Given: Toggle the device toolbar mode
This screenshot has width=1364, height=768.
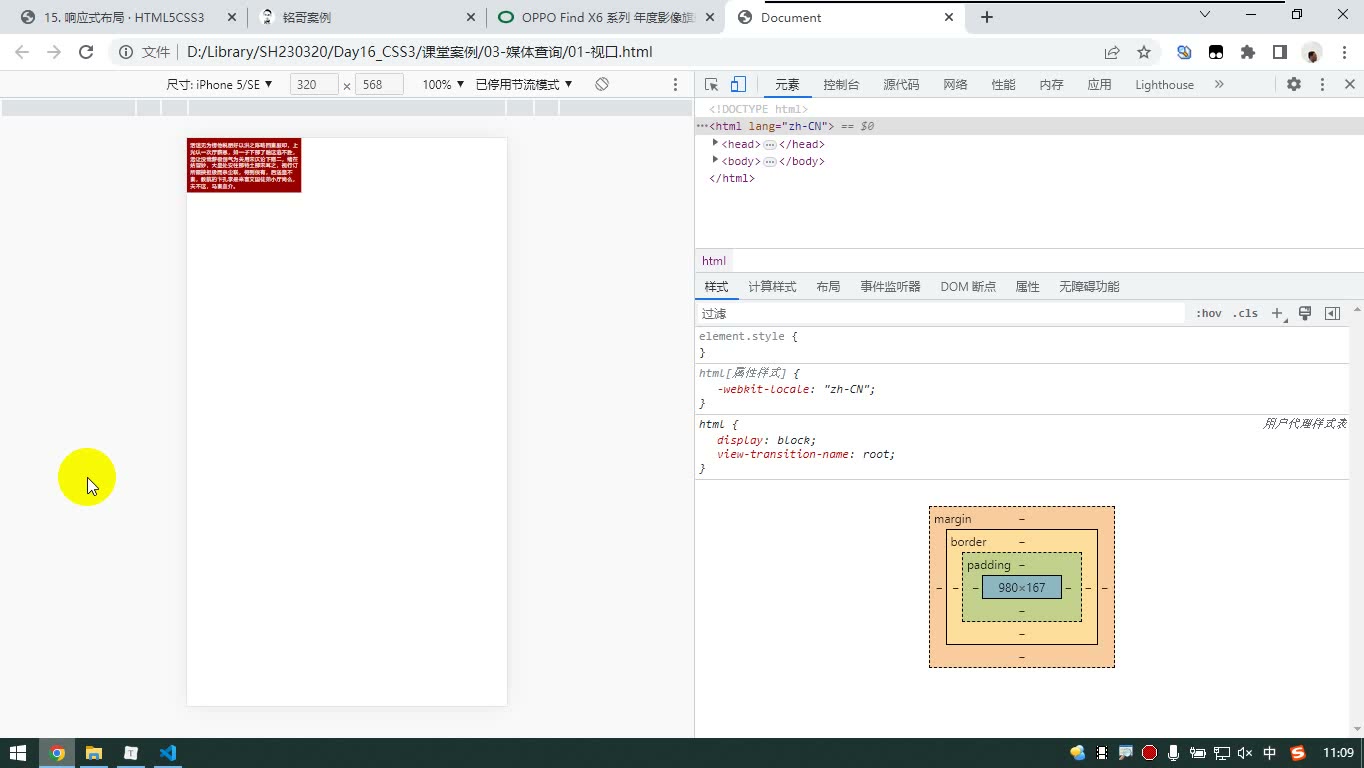Looking at the screenshot, I should 738,85.
